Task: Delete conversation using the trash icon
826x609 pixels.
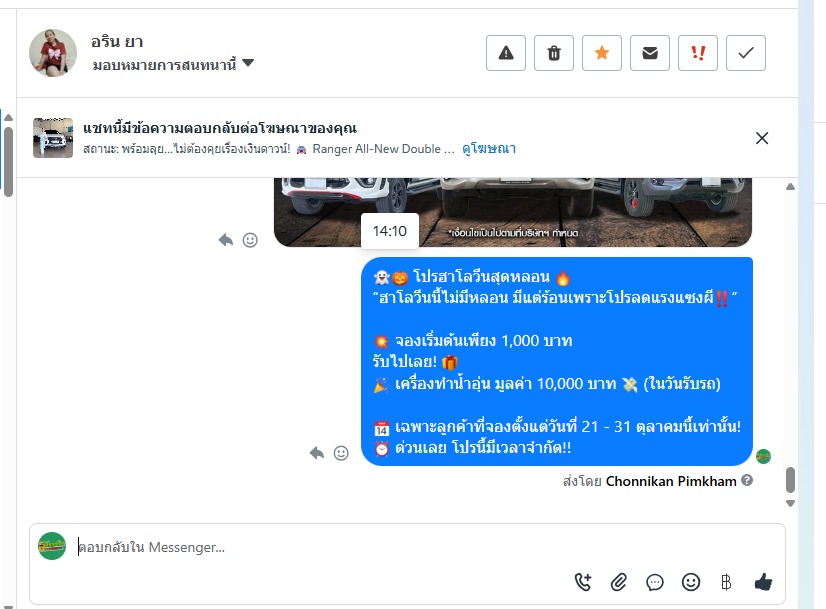Action: 554,53
